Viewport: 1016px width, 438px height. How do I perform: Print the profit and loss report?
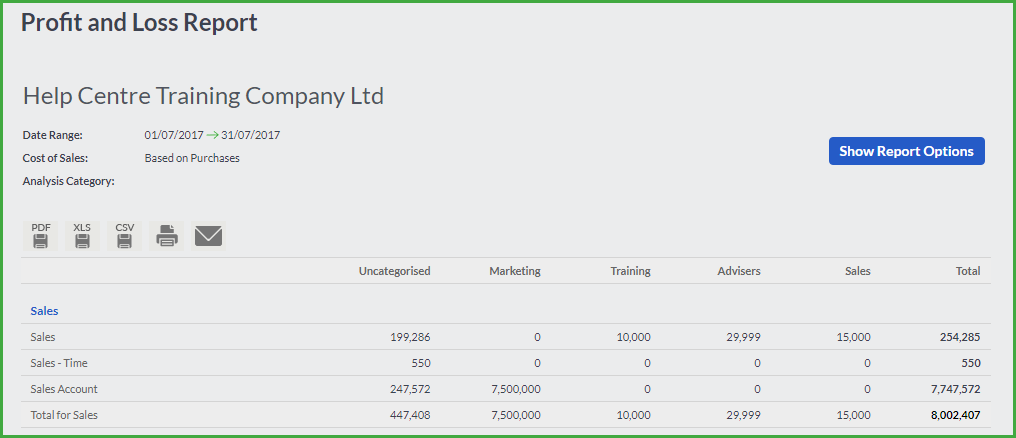(167, 236)
